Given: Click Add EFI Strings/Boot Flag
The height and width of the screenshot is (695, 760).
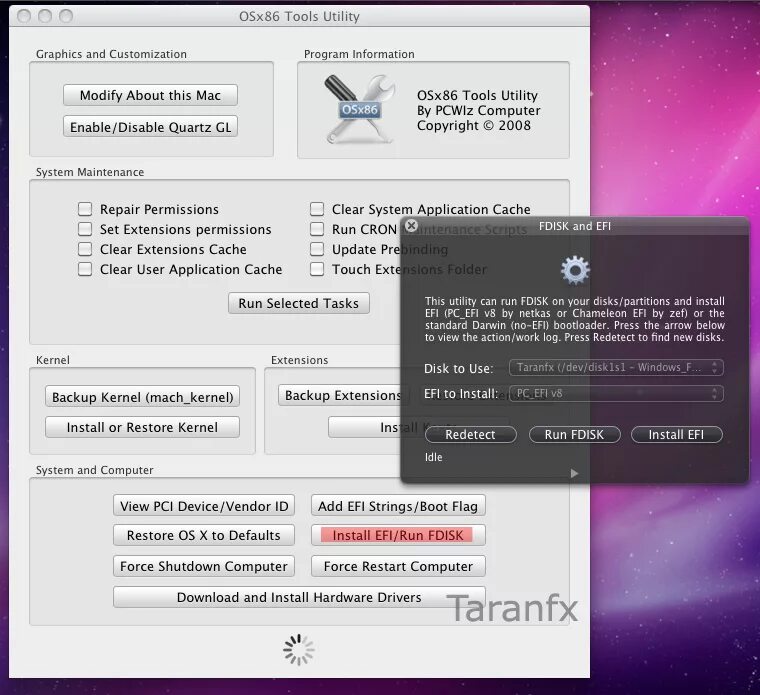Looking at the screenshot, I should 398,506.
